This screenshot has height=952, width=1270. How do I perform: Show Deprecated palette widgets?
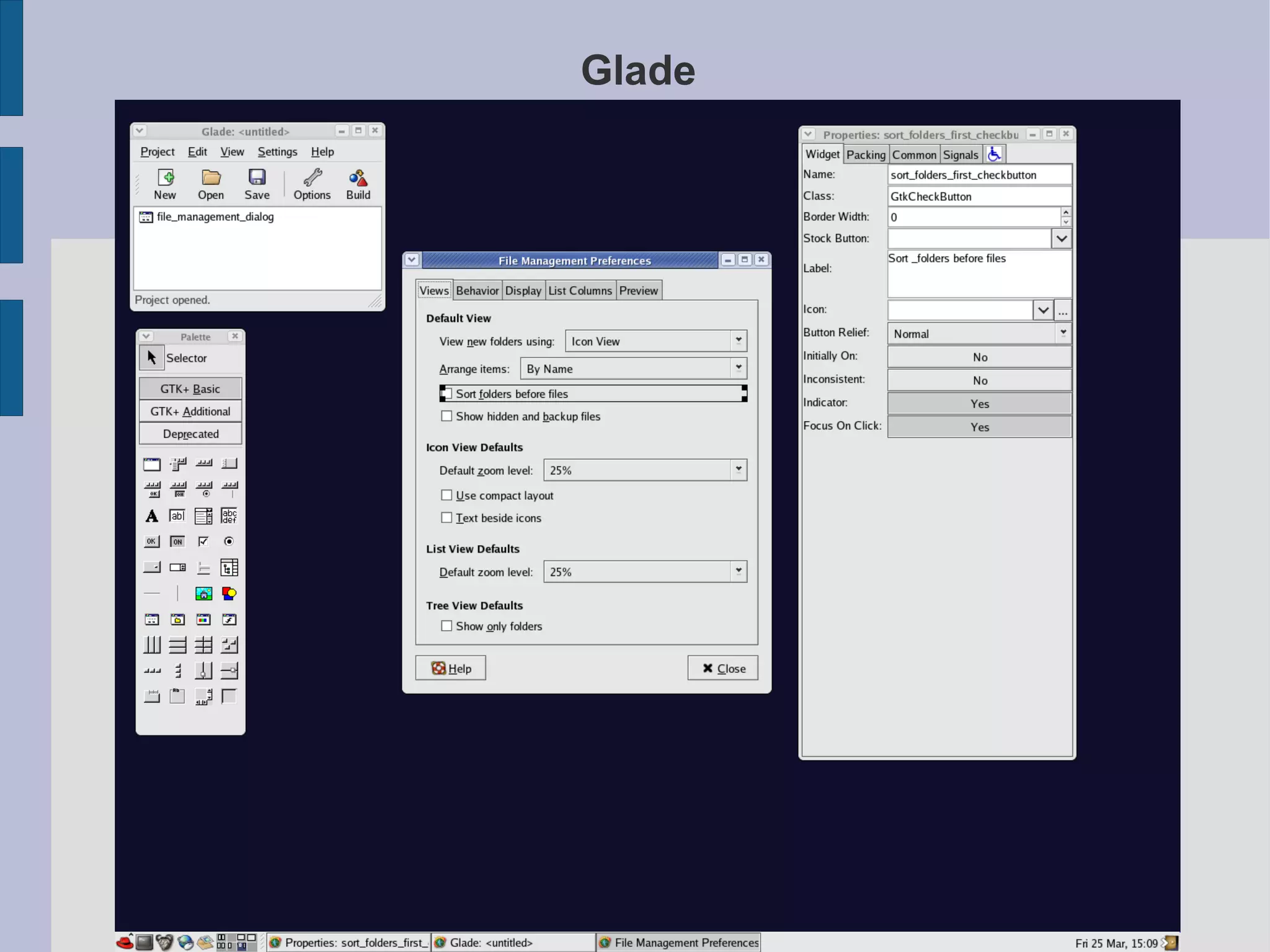(x=190, y=434)
